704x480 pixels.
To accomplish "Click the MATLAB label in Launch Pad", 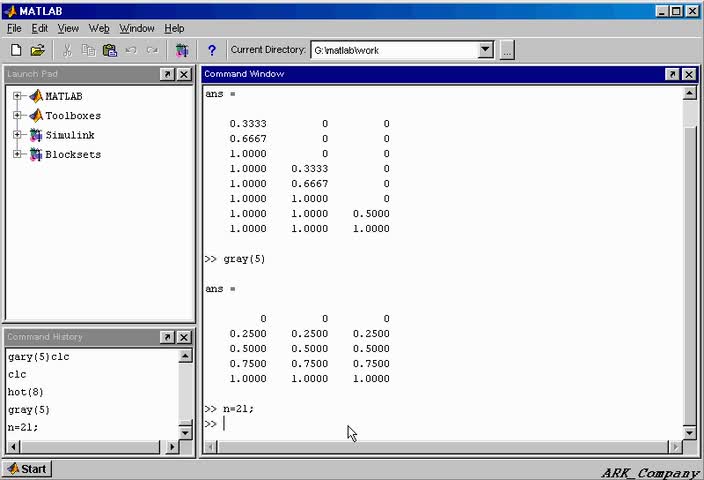I will tap(64, 96).
